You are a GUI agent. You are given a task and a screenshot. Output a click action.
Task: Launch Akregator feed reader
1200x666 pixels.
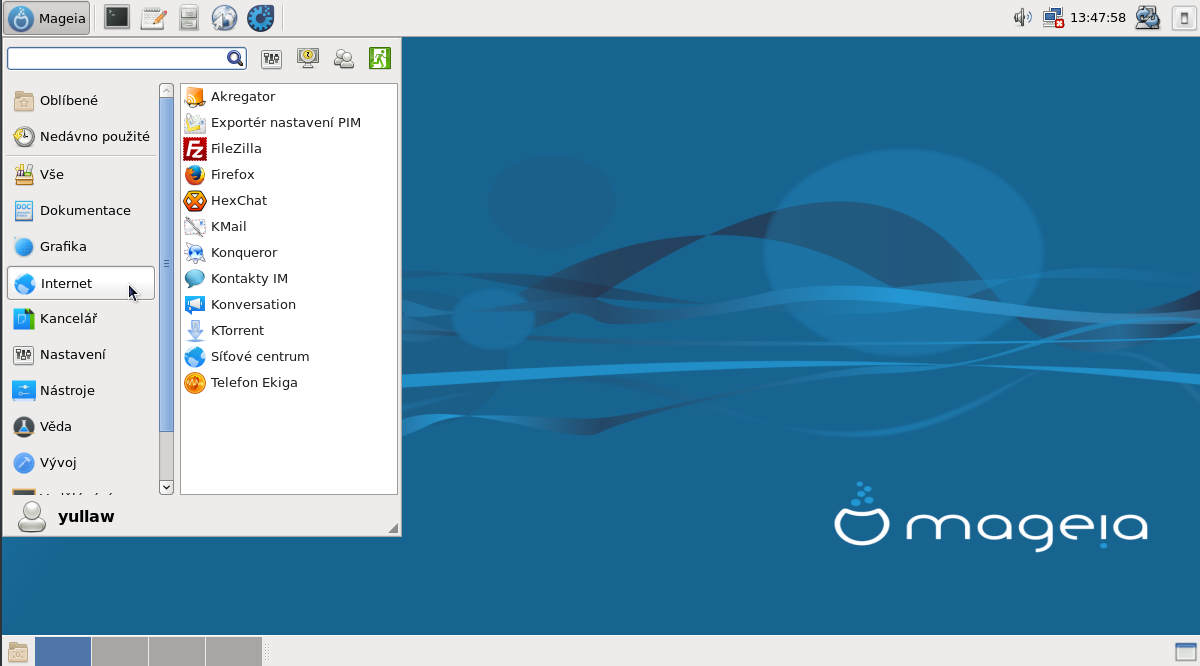click(x=289, y=96)
